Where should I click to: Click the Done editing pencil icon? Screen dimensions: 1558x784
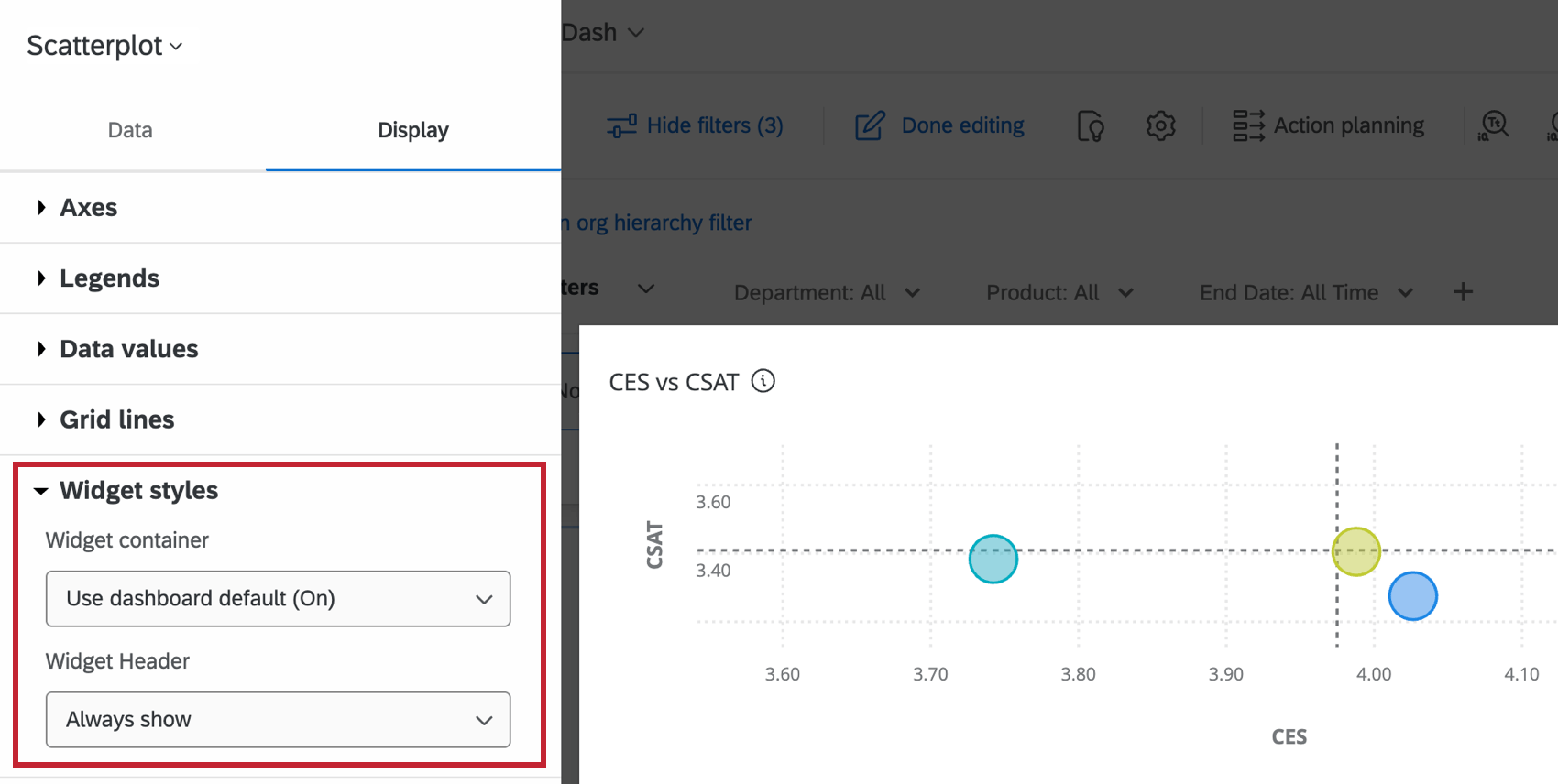click(870, 125)
